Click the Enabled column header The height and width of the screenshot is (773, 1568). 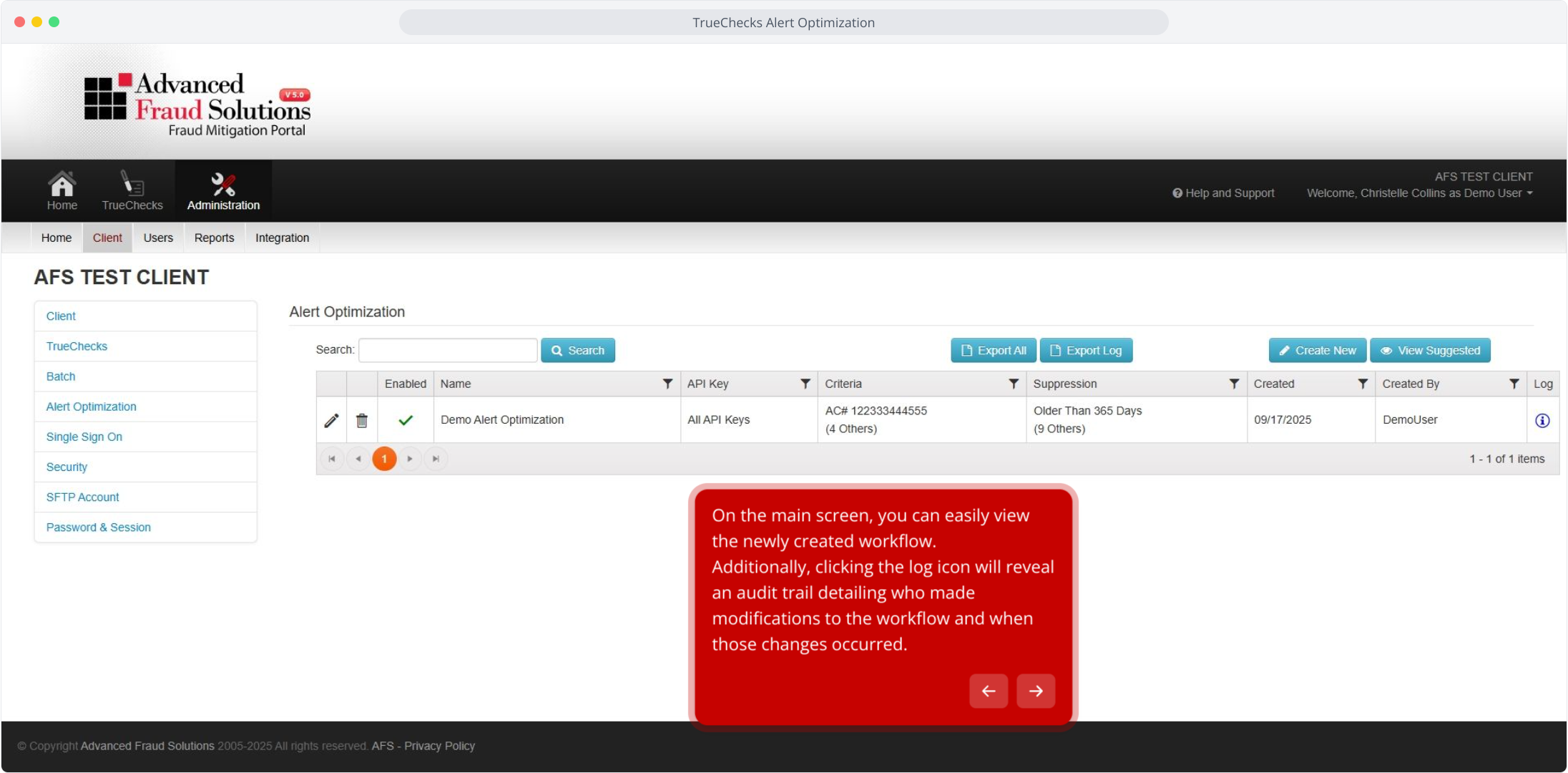tap(406, 384)
